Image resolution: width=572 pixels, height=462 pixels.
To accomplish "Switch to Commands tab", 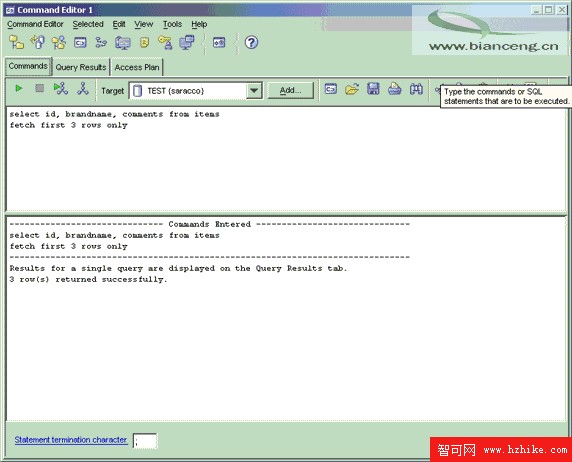I will coord(28,66).
